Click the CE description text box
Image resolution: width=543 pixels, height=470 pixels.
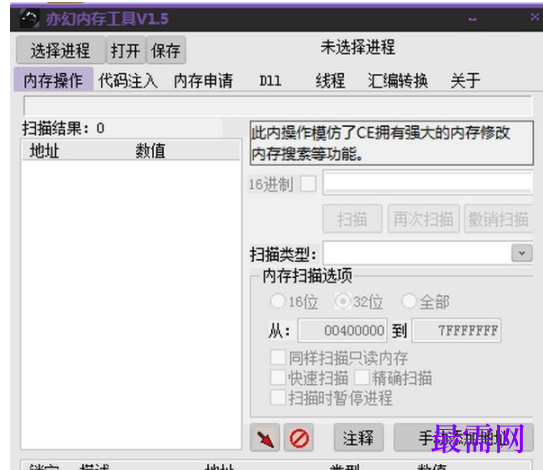pos(392,143)
